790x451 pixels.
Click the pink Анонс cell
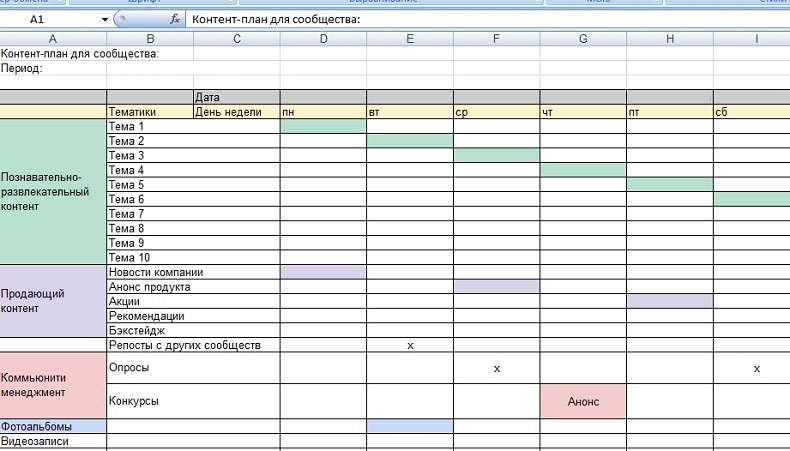pyautogui.click(x=583, y=401)
